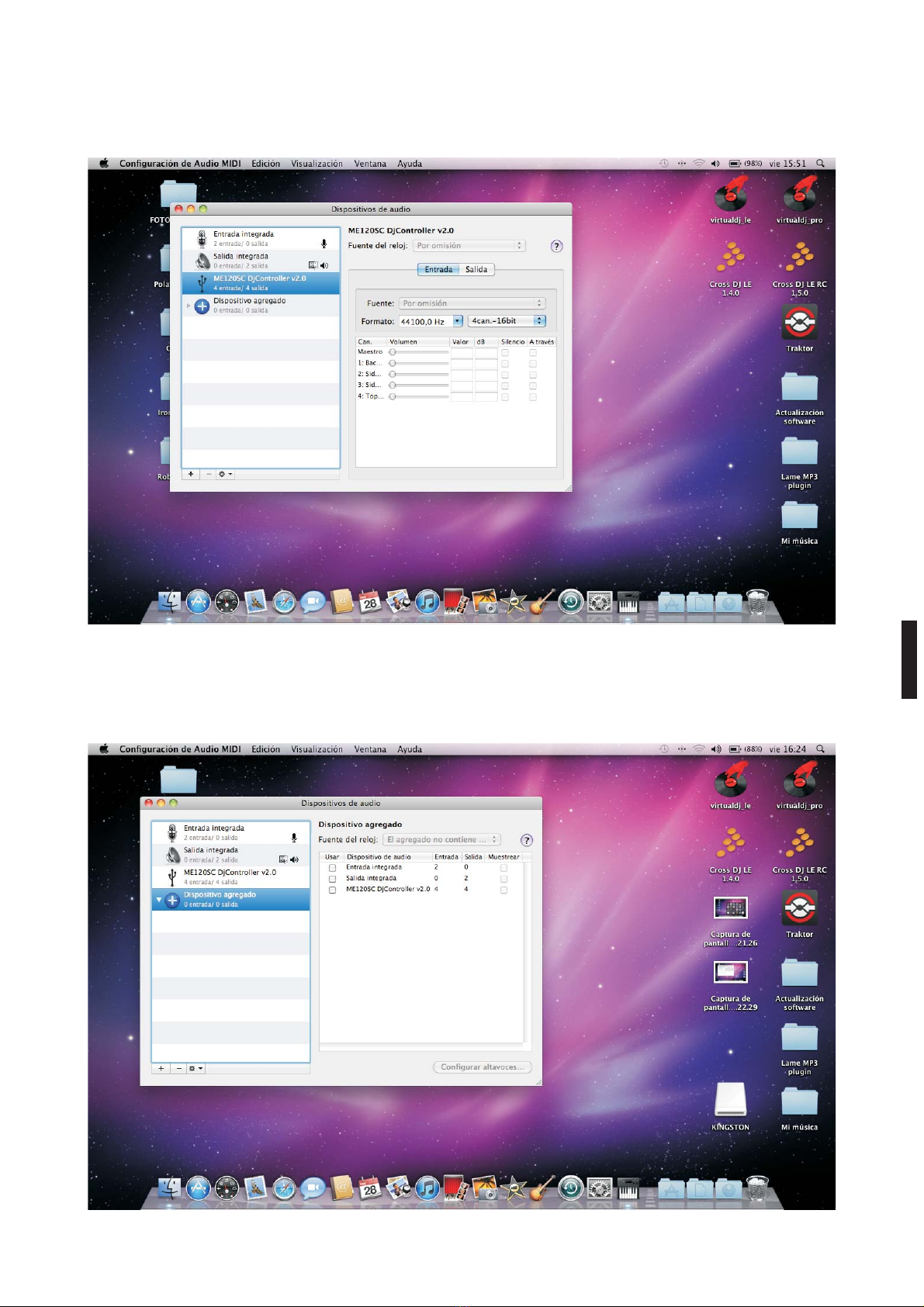This screenshot has height=1307, width=924.
Task: Open the Trash in the upper screenshot Dock
Action: (x=757, y=602)
